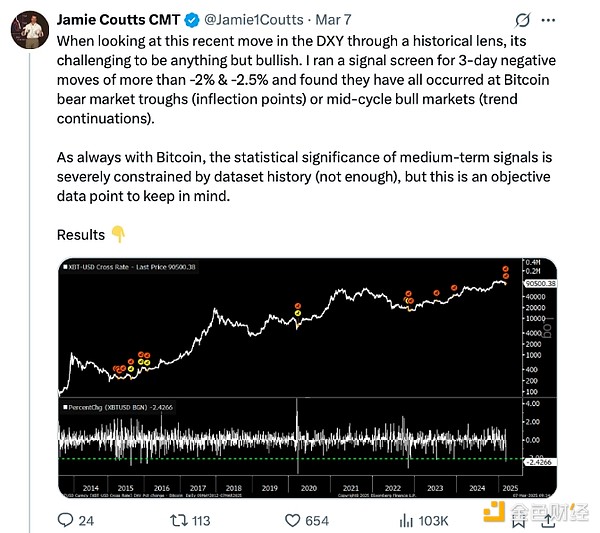Like the tweet with the heart icon

(x=294, y=519)
